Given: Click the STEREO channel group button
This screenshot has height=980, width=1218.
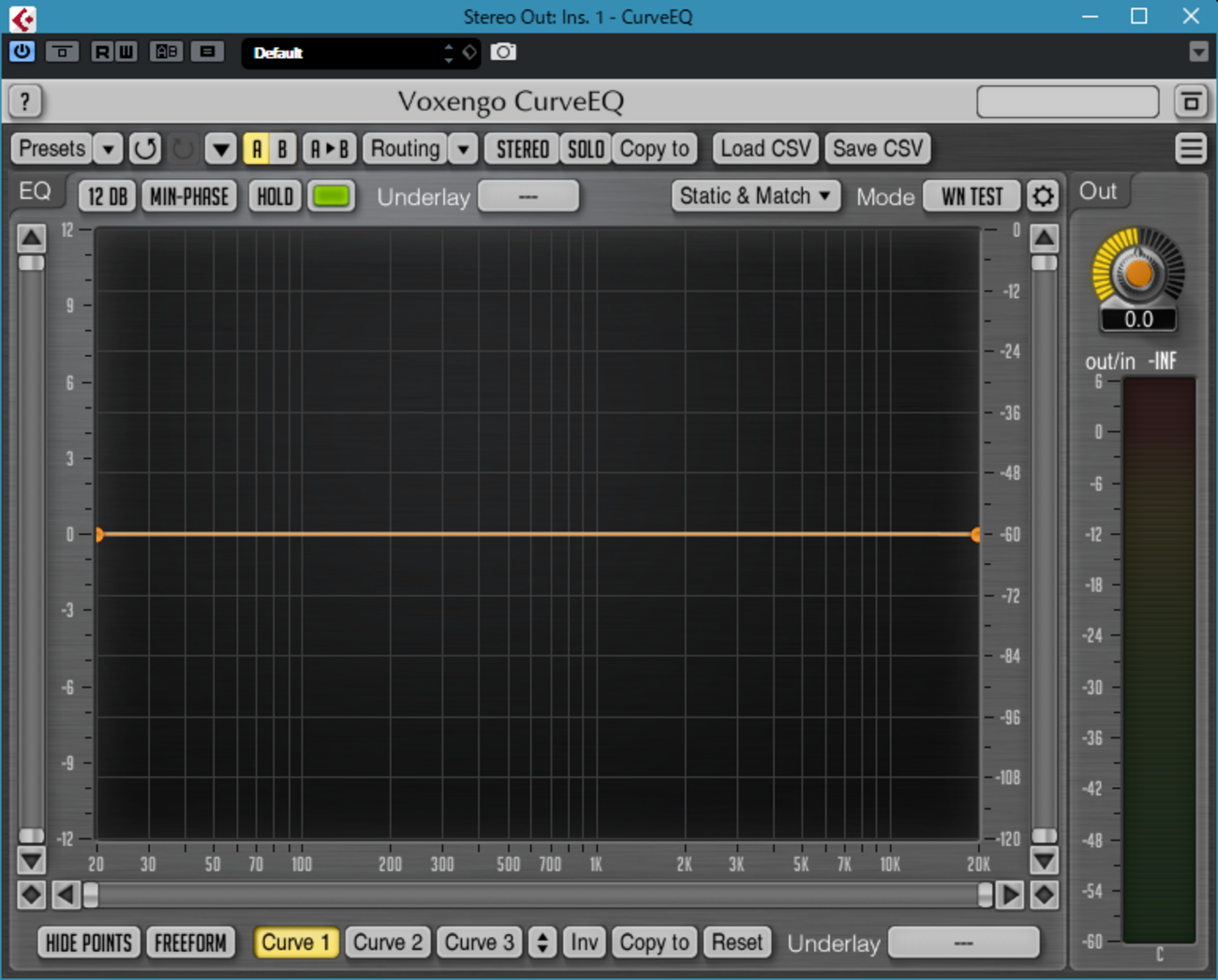Looking at the screenshot, I should (522, 149).
